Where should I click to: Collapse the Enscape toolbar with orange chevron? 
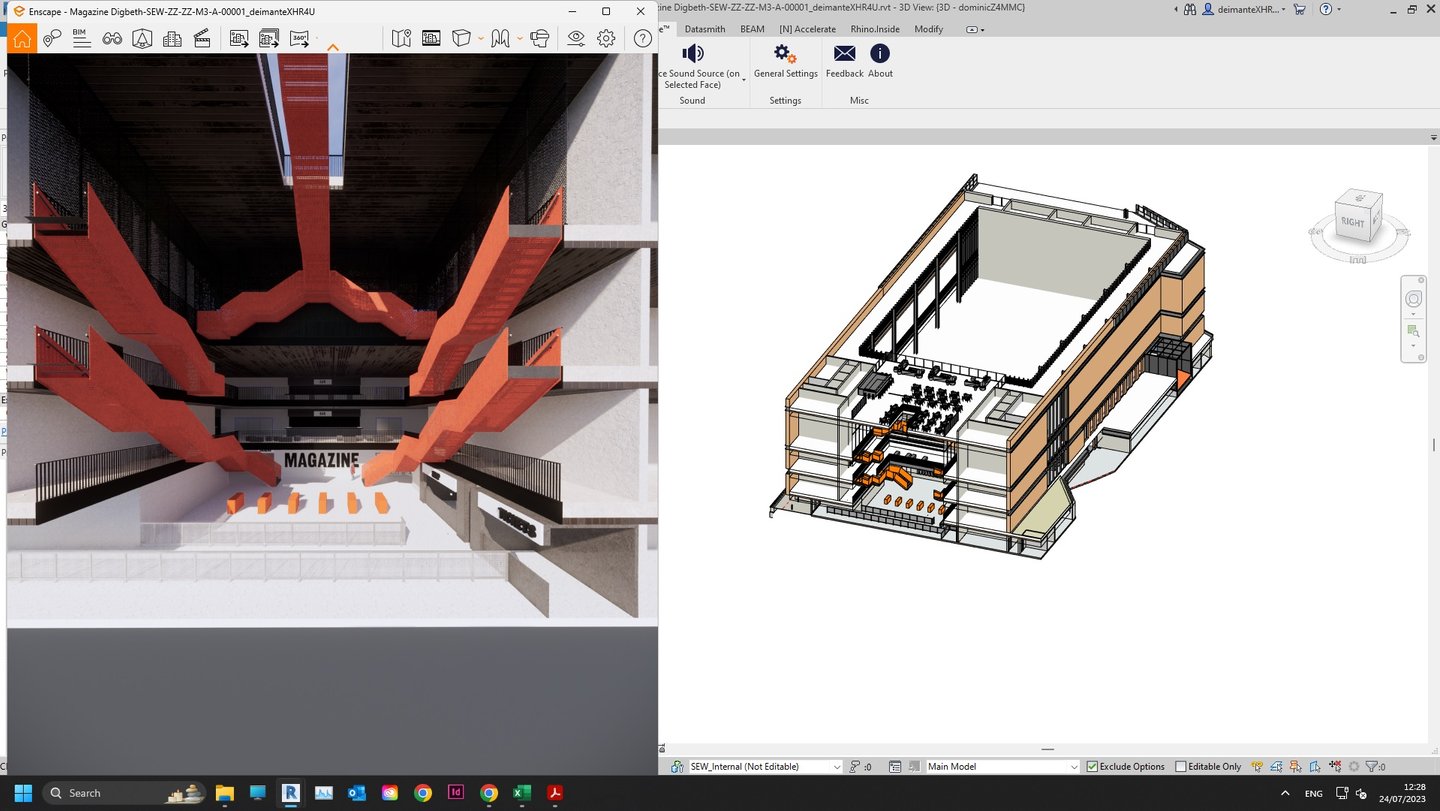(x=333, y=47)
